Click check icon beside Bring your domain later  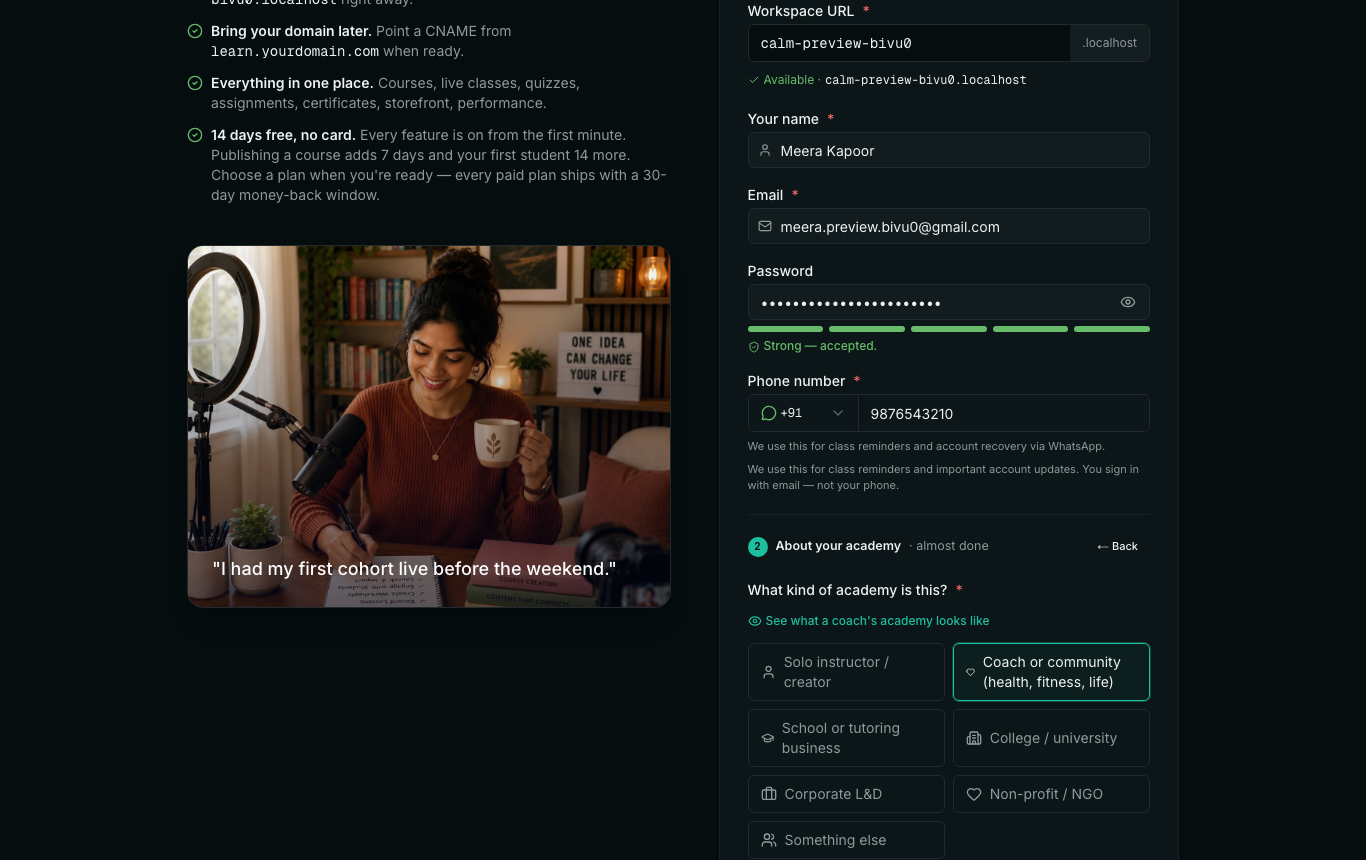tap(195, 31)
